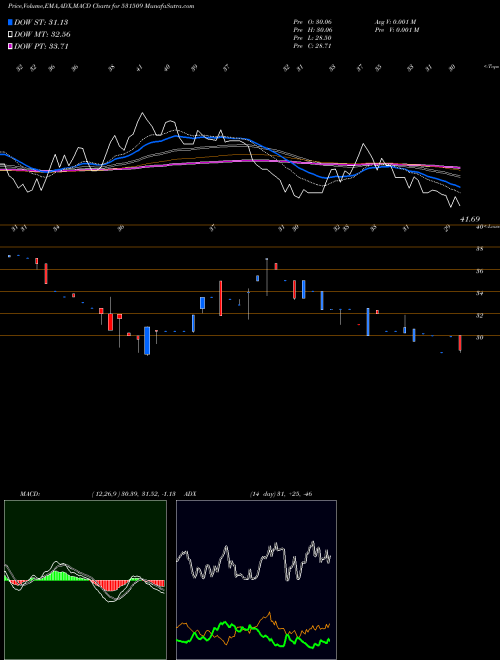Click the magenta DOW PT legend swatch
The width and height of the screenshot is (500, 660).
[10, 46]
